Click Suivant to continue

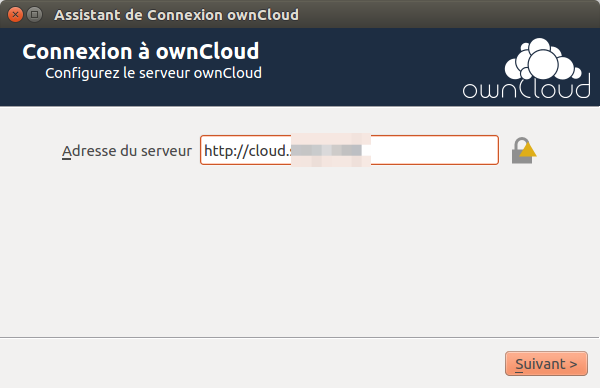click(x=546, y=364)
